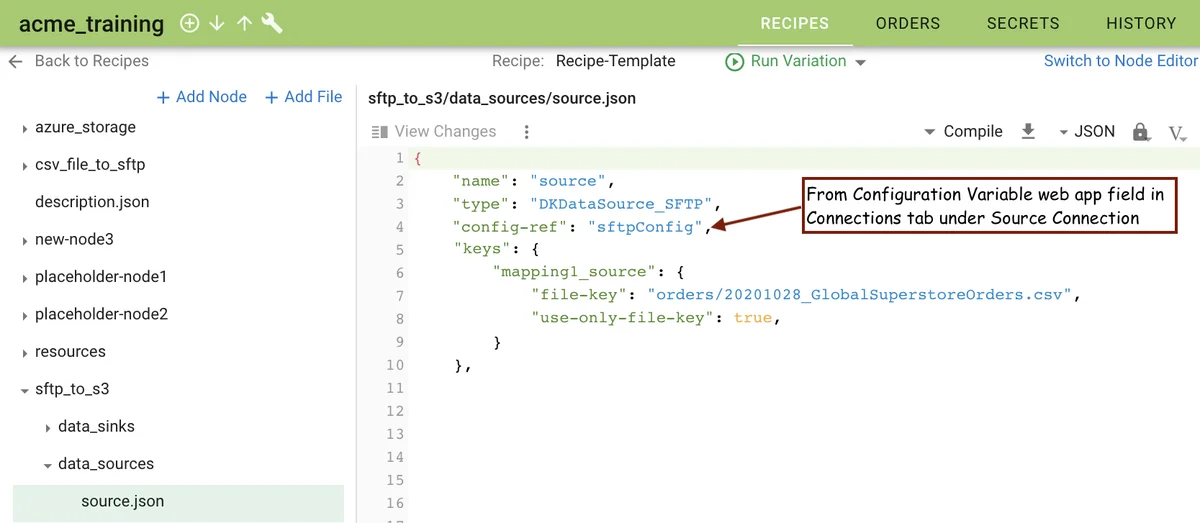Viewport: 1200px width, 523px height.
Task: Switch to the ORDERS tab
Action: (x=907, y=23)
